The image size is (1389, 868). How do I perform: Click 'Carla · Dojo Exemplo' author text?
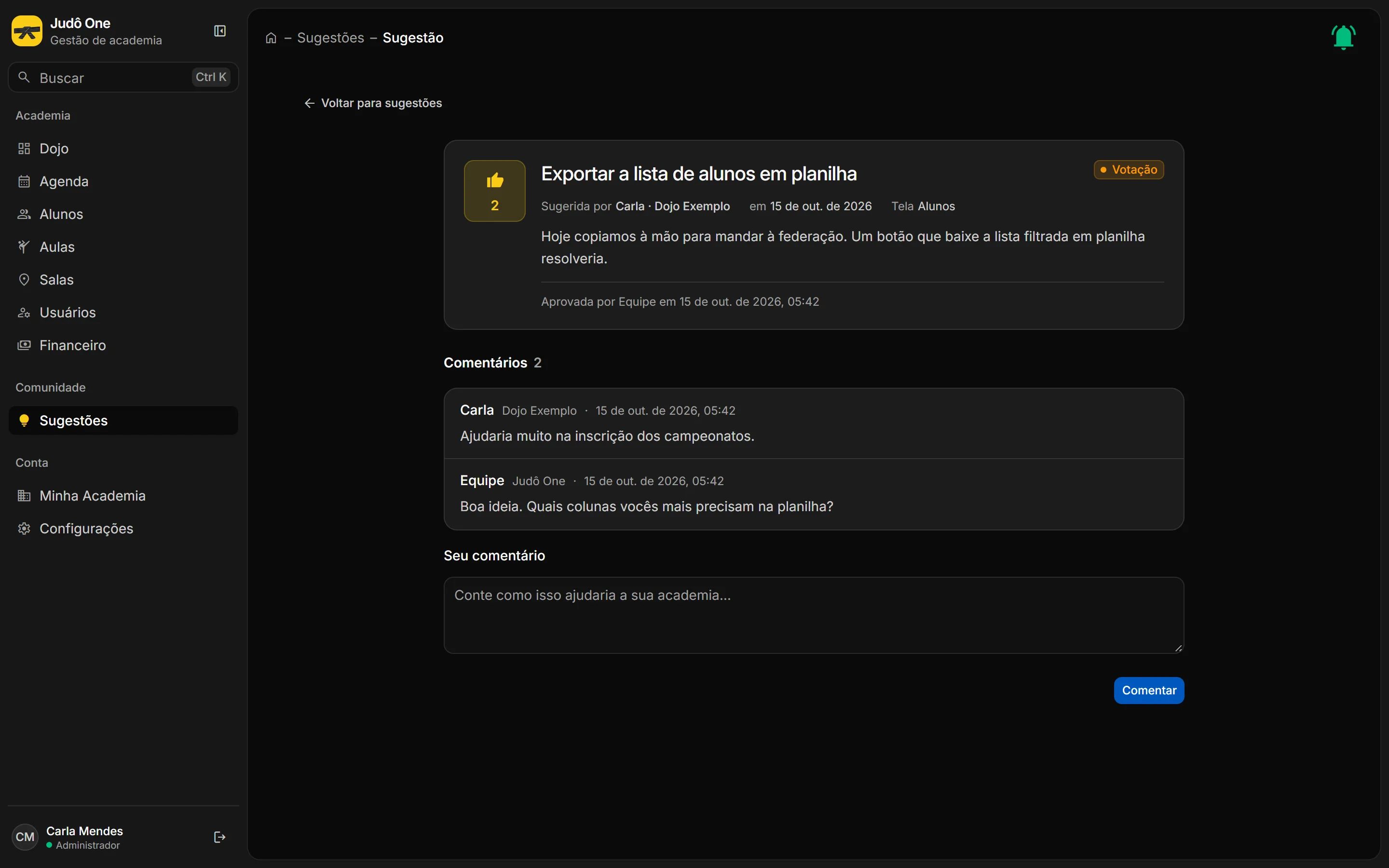pos(673,207)
